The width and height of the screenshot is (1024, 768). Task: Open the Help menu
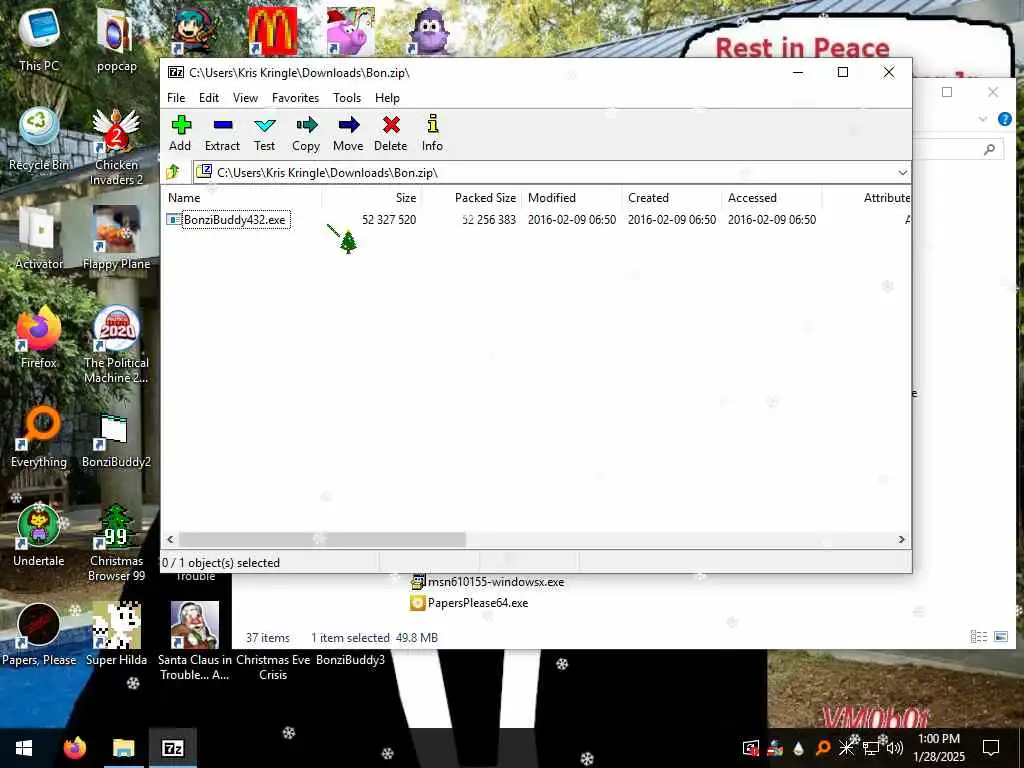click(x=387, y=98)
